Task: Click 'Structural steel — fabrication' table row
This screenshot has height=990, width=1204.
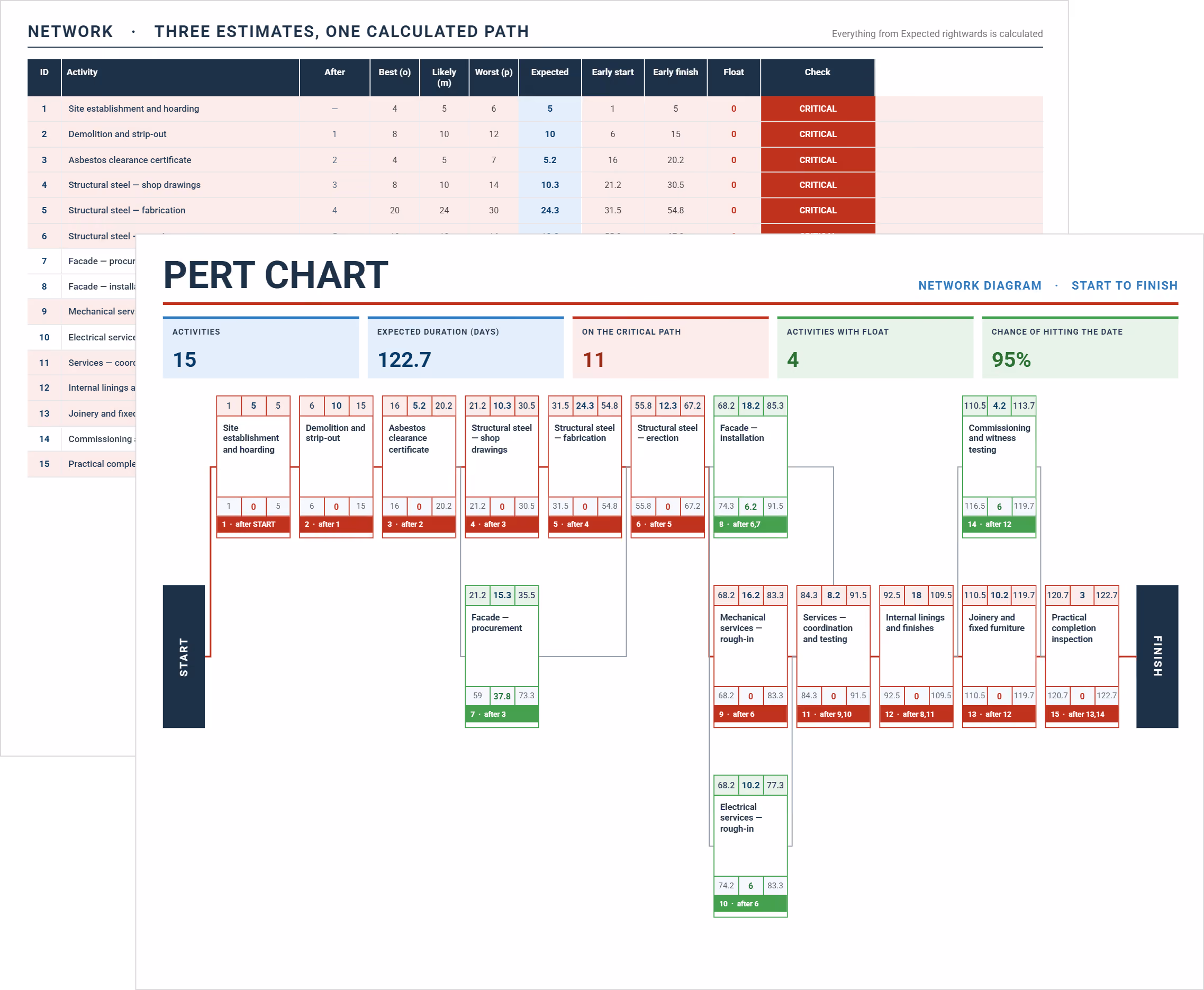Action: point(535,210)
